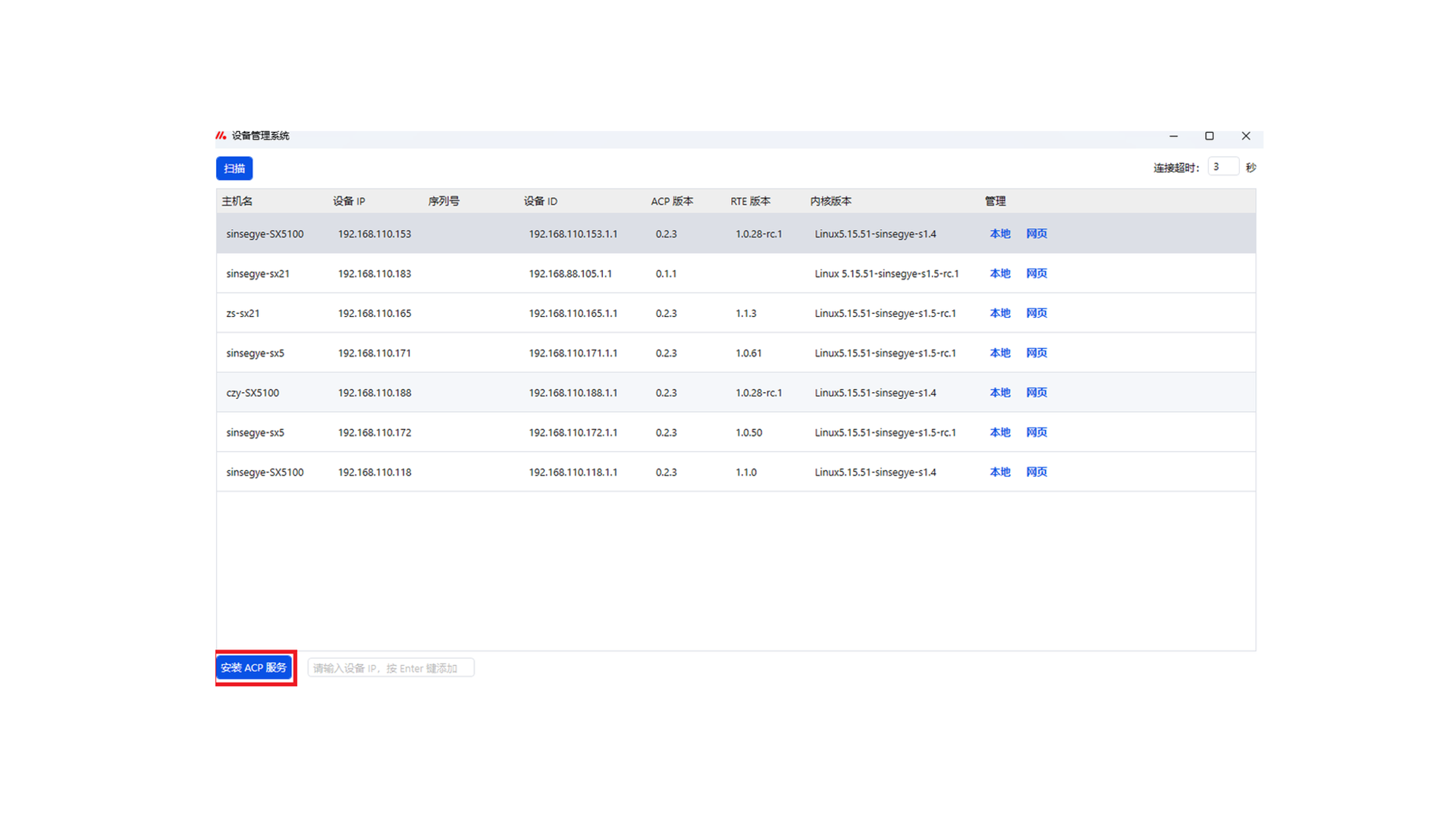This screenshot has height=819, width=1456.
Task: Open 本地 link for sinsegye-sx21 device
Action: (x=999, y=273)
